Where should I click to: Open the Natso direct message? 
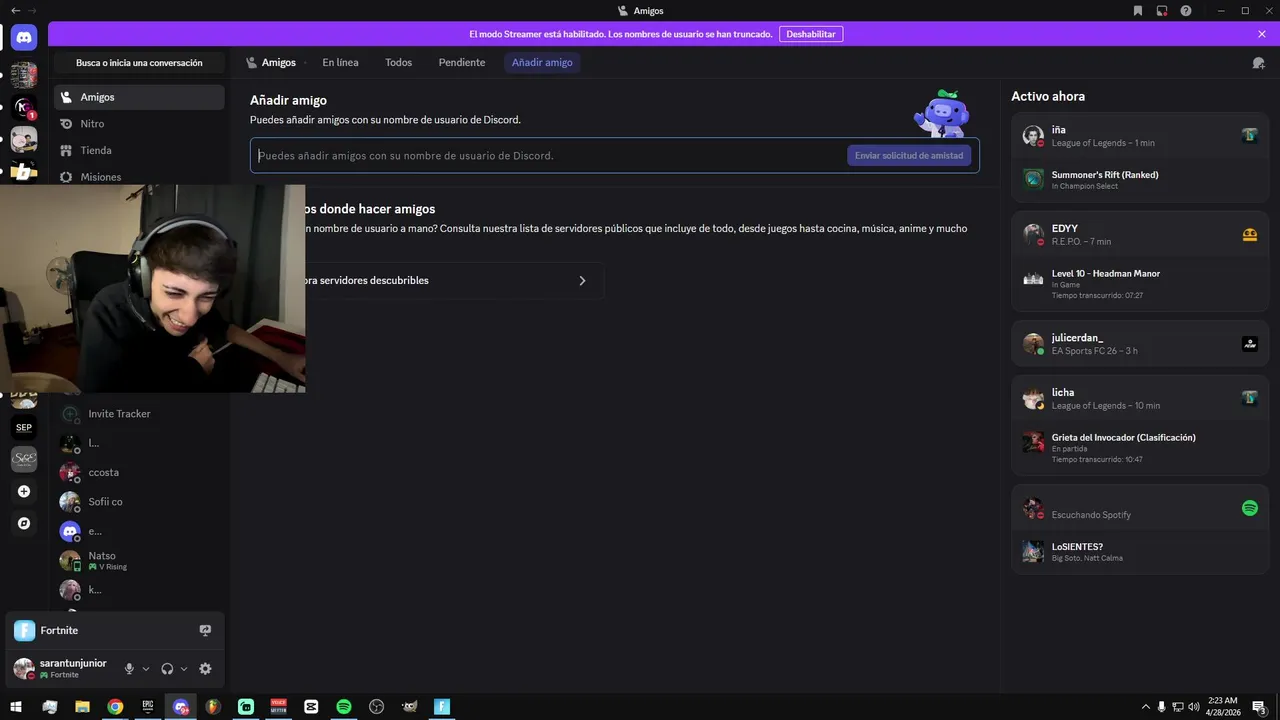[139, 560]
